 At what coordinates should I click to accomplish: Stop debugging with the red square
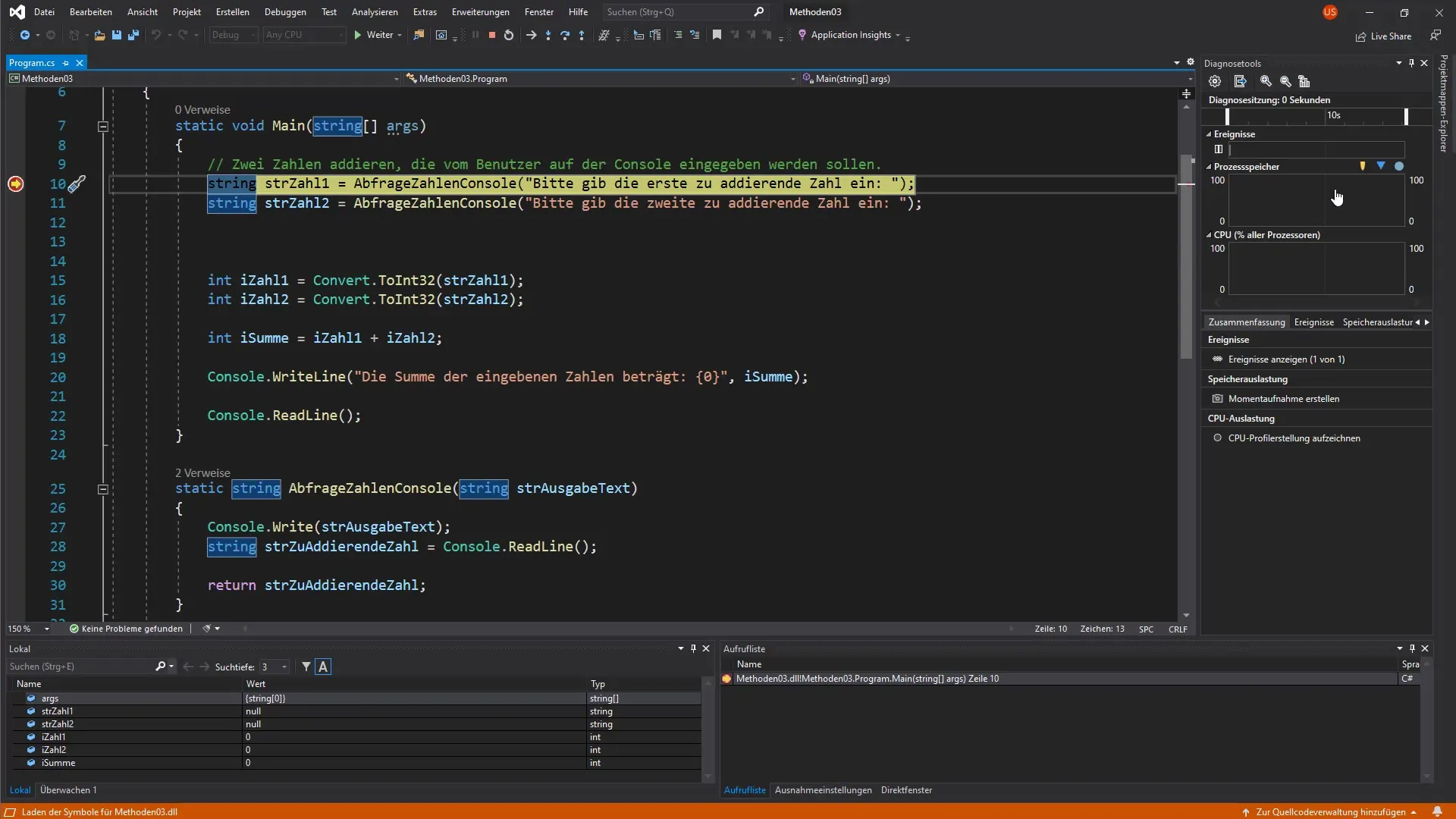point(492,35)
